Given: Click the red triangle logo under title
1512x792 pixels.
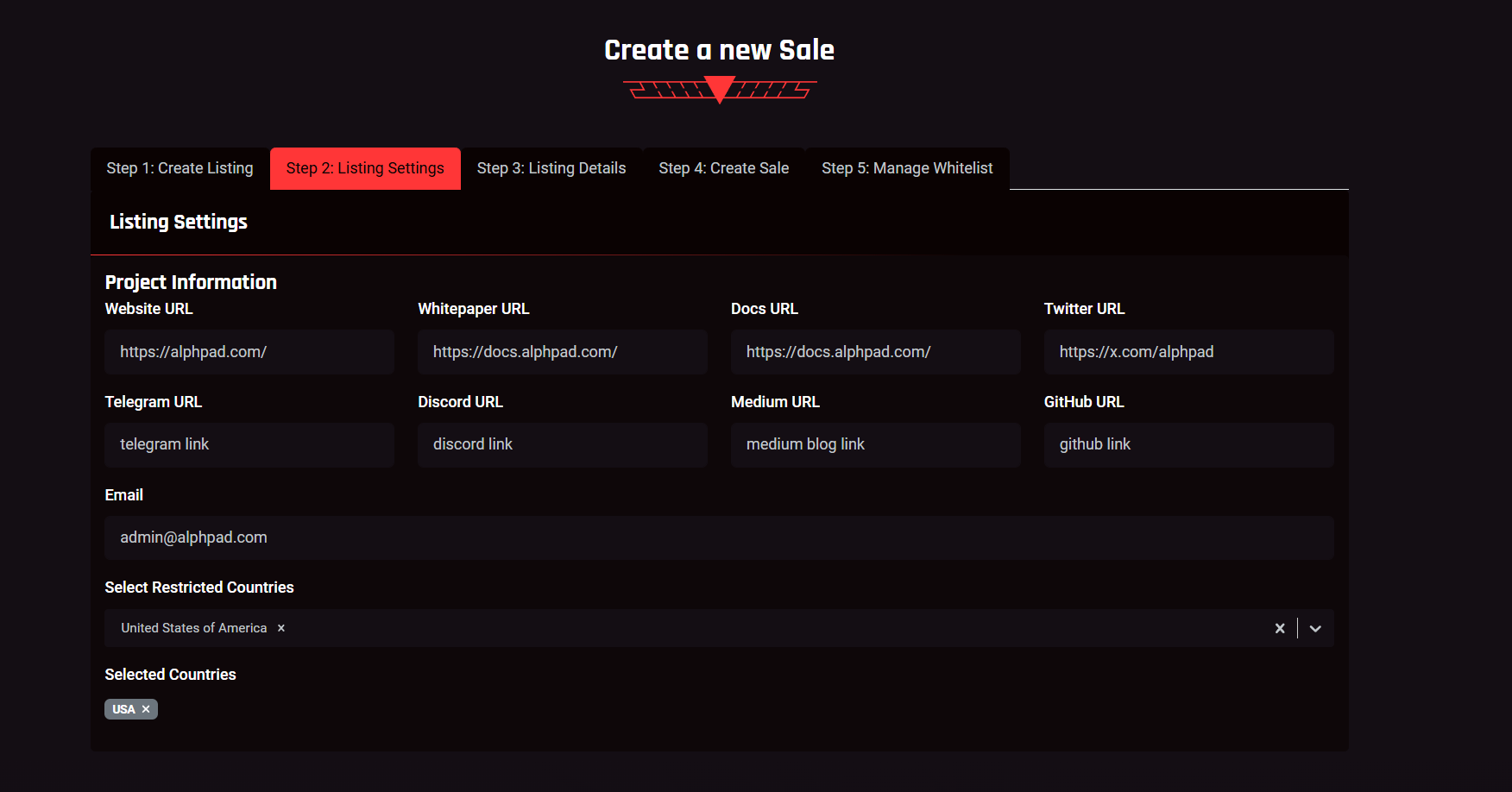Looking at the screenshot, I should coord(719,89).
